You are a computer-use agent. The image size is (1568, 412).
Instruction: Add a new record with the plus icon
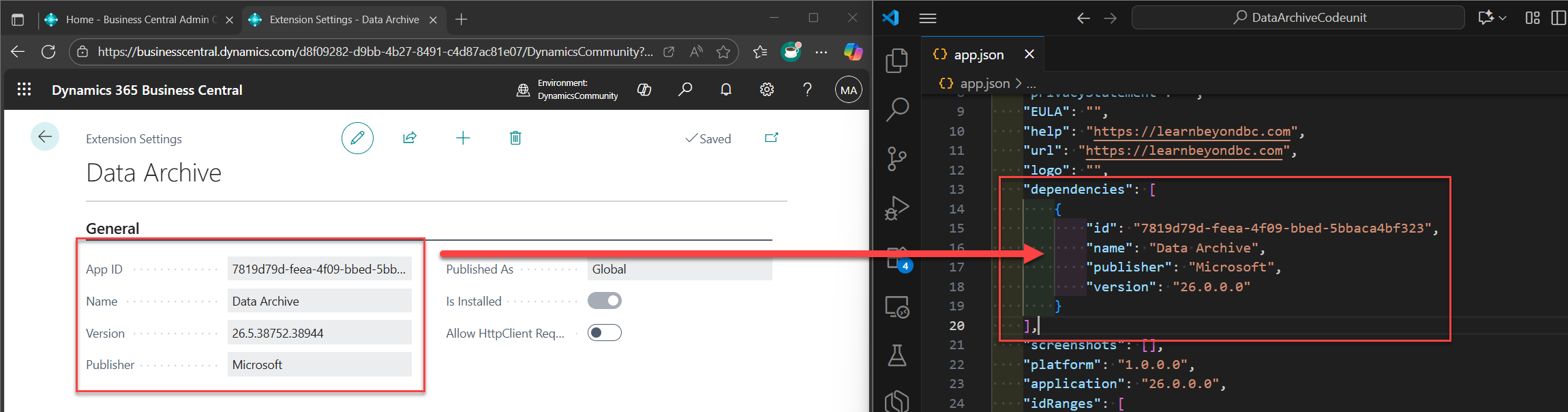point(463,138)
